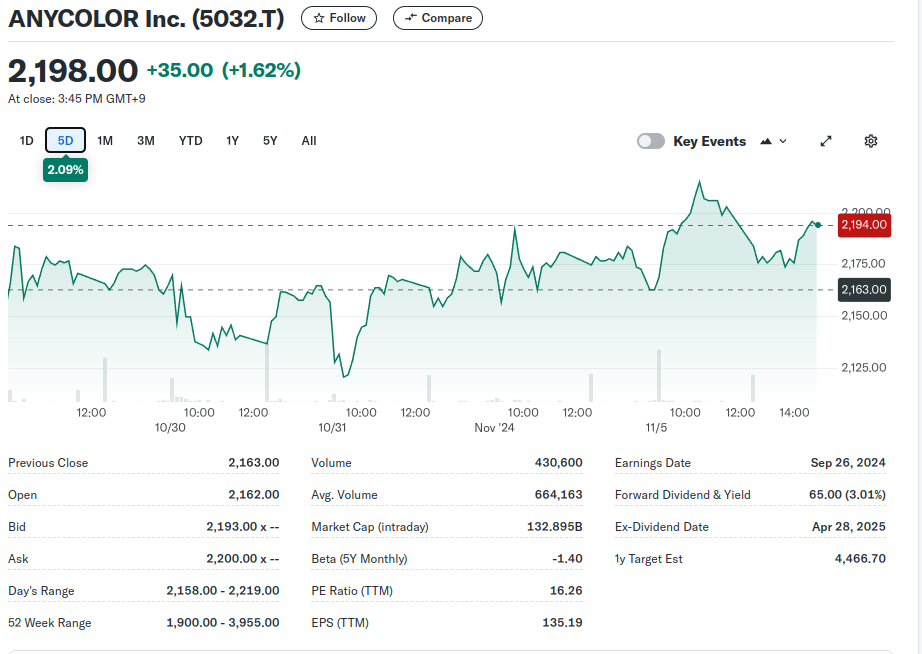Click the +35.00 (+1.62%) change text
Image resolution: width=922 pixels, height=654 pixels.
click(x=223, y=71)
